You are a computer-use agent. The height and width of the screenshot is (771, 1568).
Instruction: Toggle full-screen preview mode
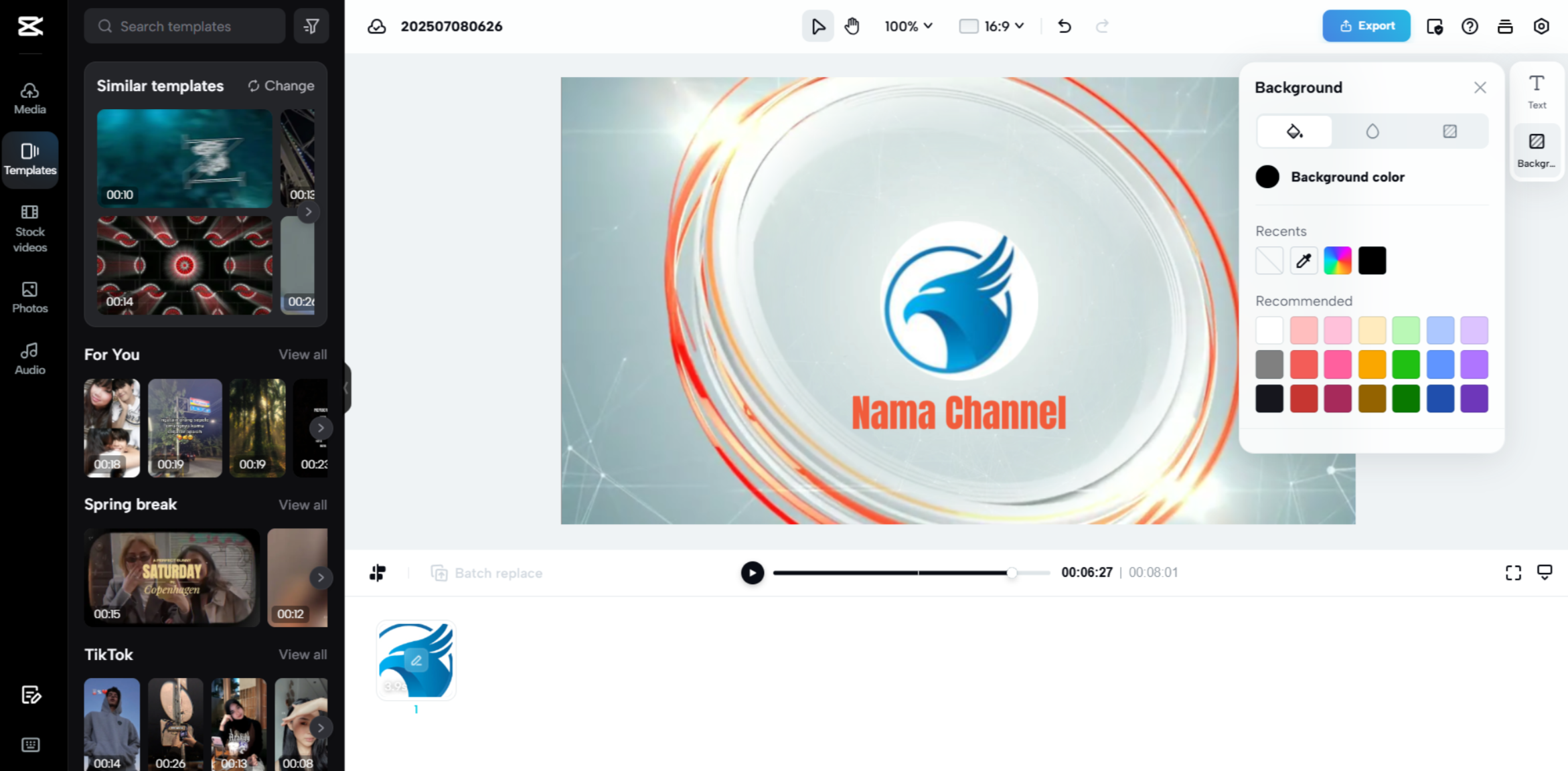point(1513,573)
